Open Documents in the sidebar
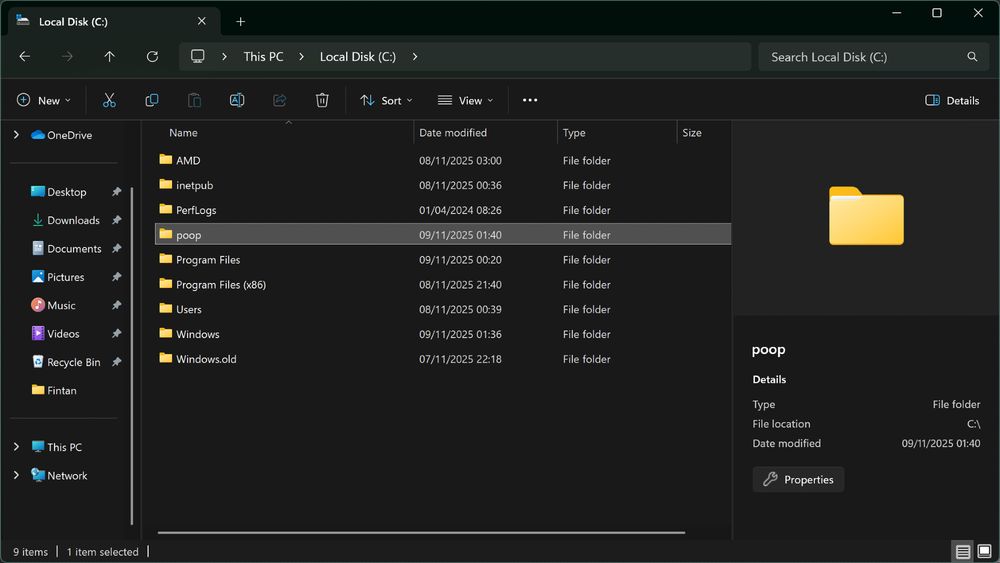This screenshot has height=563, width=1000. pos(74,249)
